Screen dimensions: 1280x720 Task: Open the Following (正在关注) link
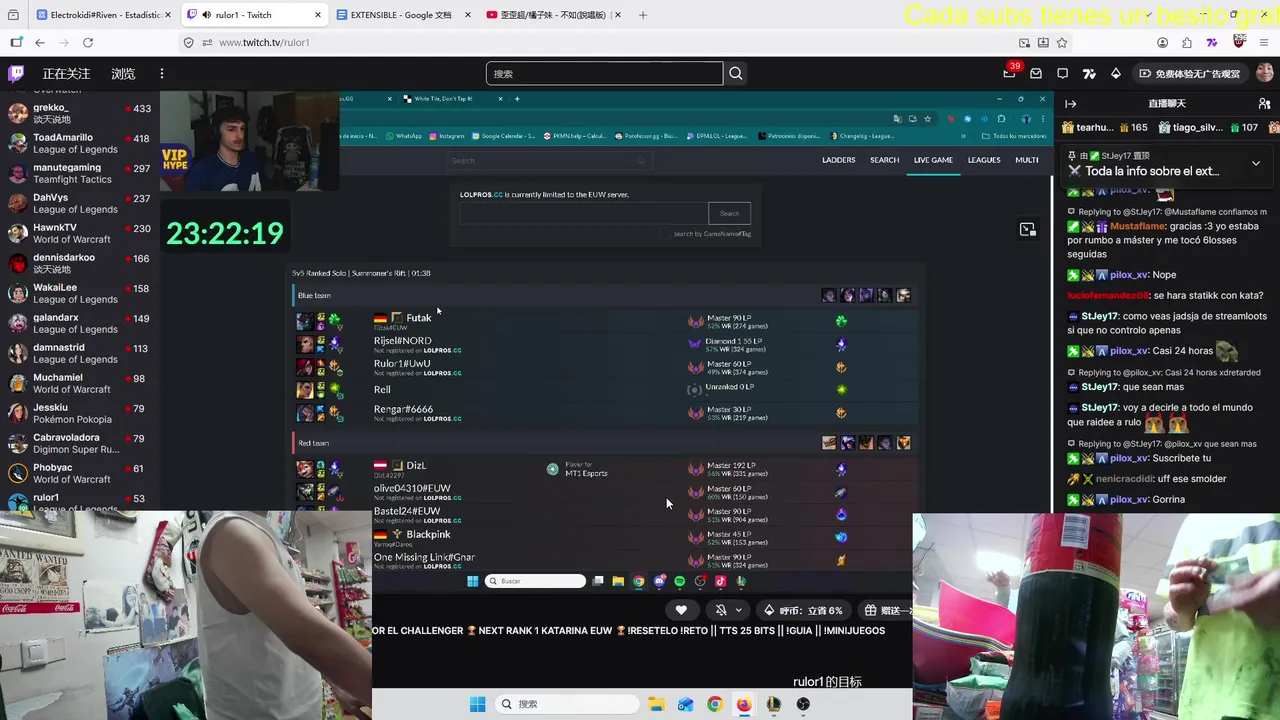tap(66, 73)
